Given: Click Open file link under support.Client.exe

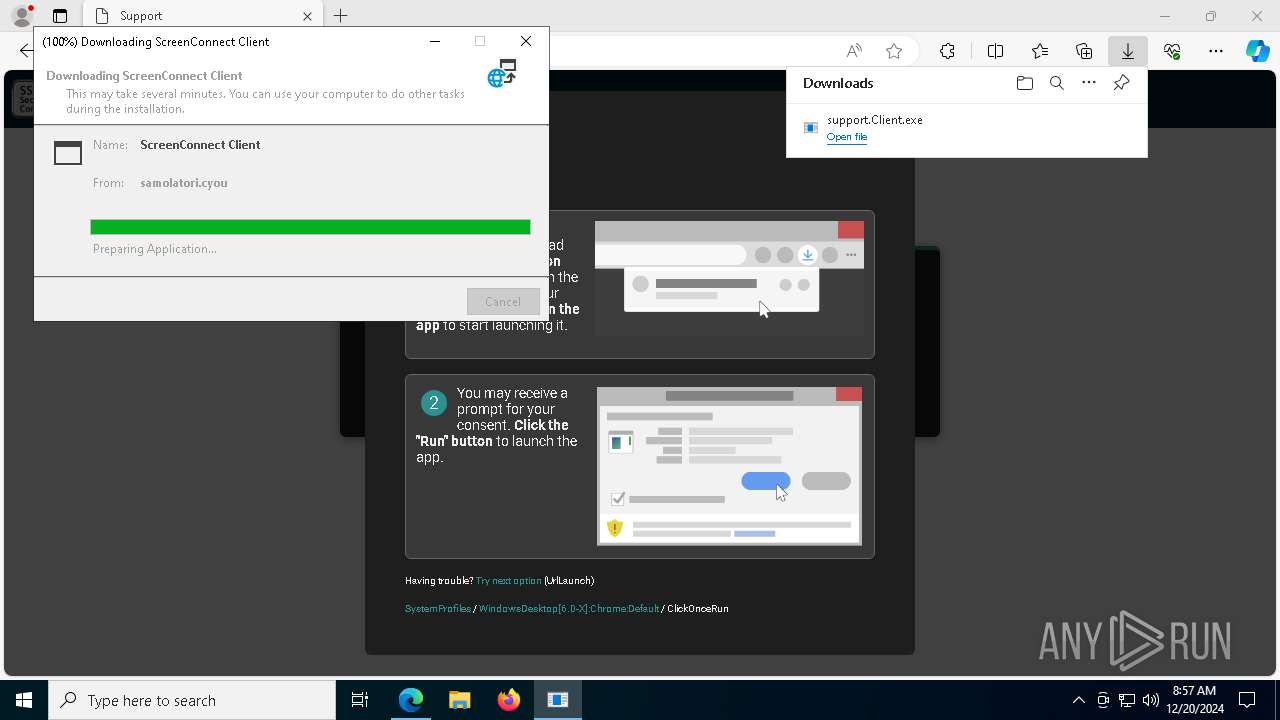Looking at the screenshot, I should (x=847, y=137).
